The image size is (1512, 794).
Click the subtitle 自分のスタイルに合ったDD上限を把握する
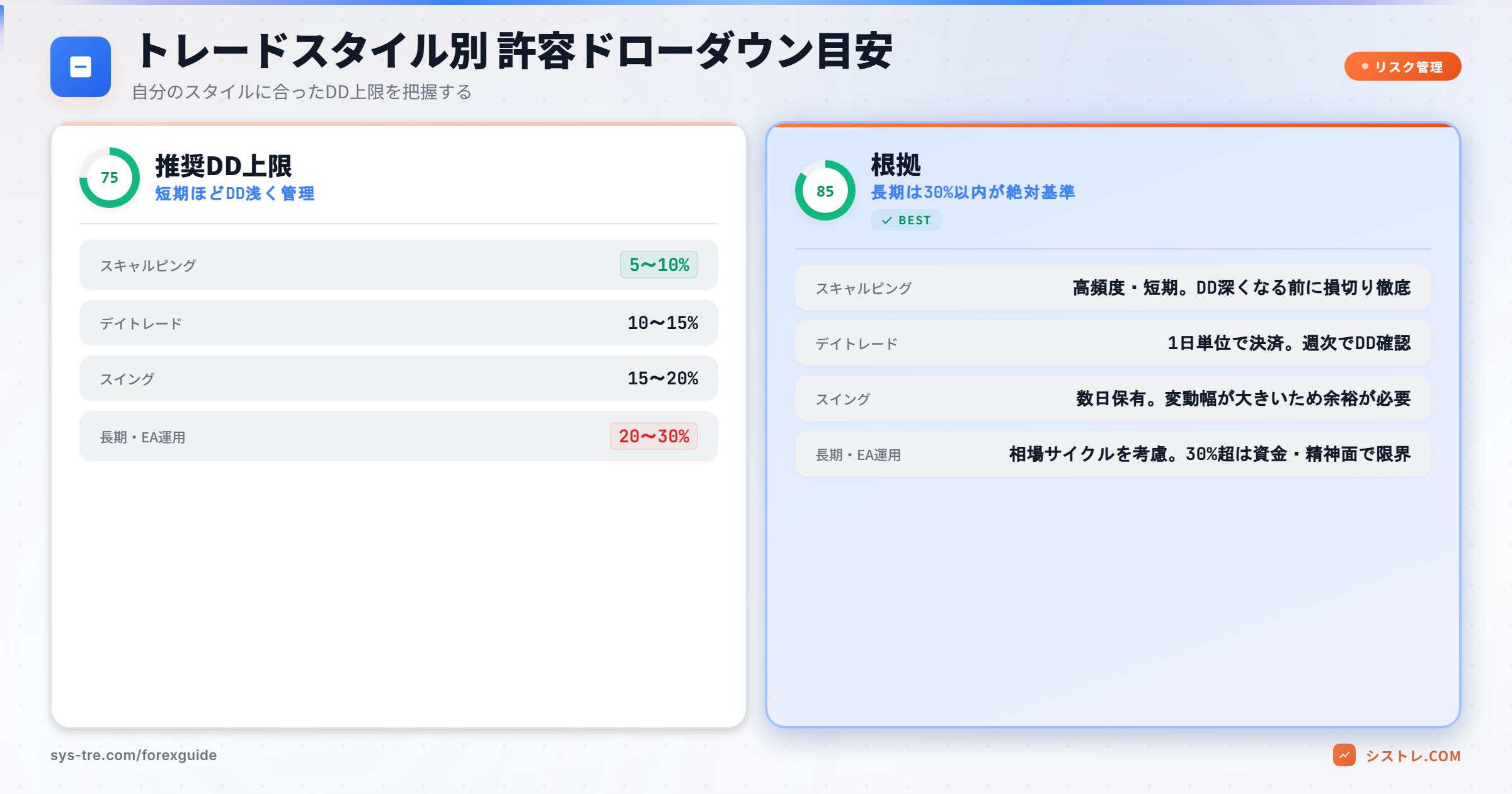click(x=302, y=92)
